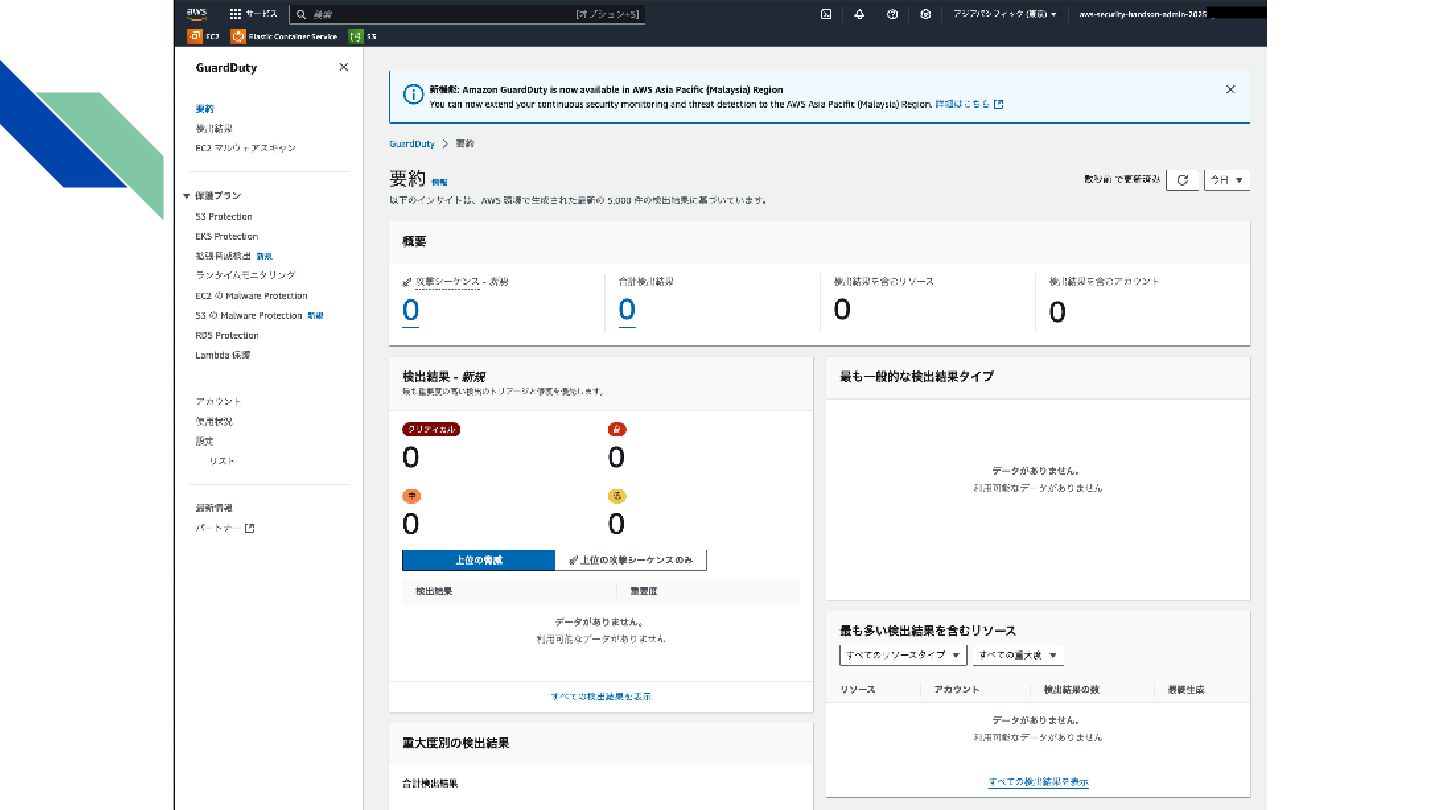This screenshot has width=1440, height=810.
Task: Dismiss the Malaysia Region announcement banner
Action: tap(1230, 89)
